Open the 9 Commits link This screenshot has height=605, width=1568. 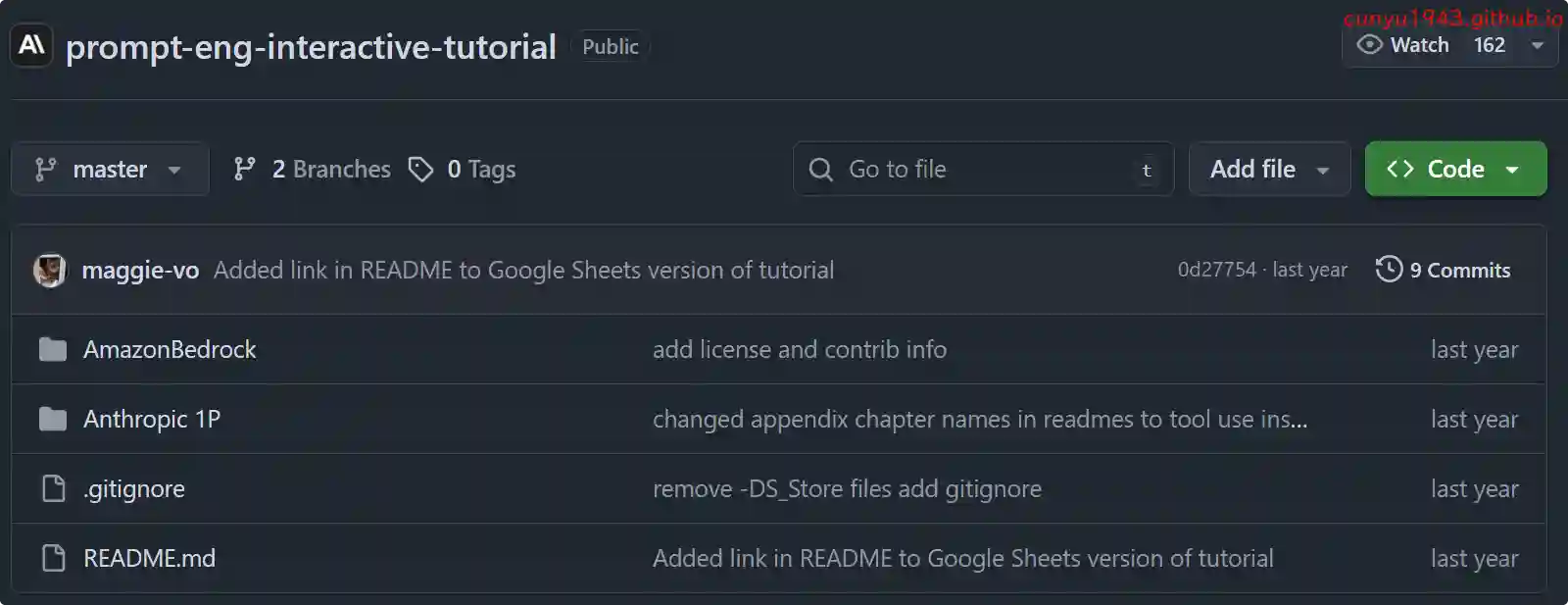click(1459, 271)
